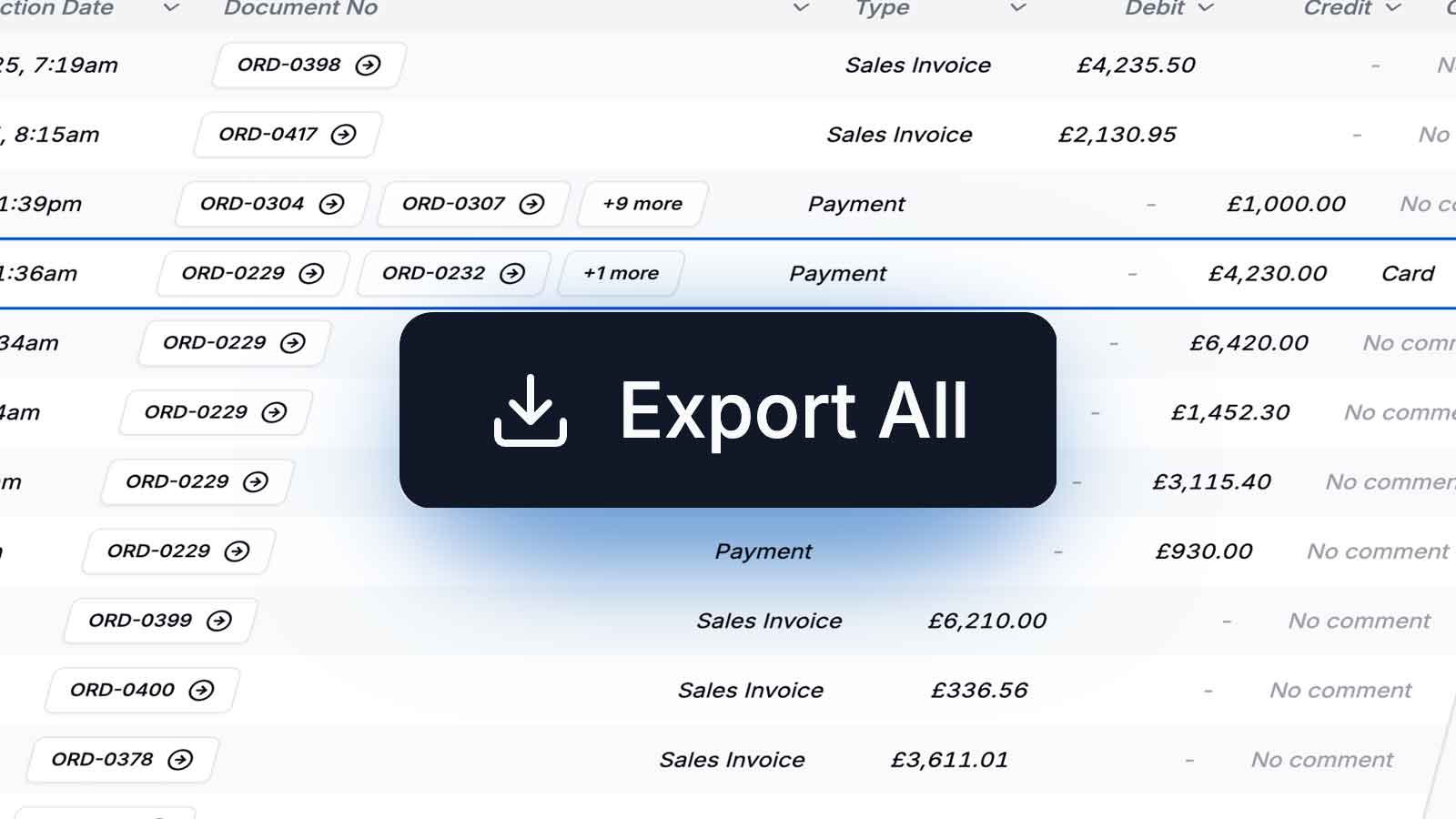Select the debit value £336.56
The width and height of the screenshot is (1456, 819).
pyautogui.click(x=979, y=691)
